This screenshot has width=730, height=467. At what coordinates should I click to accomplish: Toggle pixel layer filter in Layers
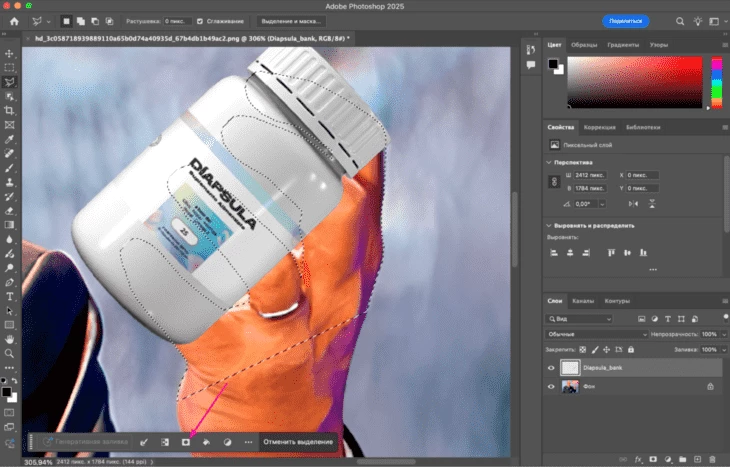click(x=642, y=319)
